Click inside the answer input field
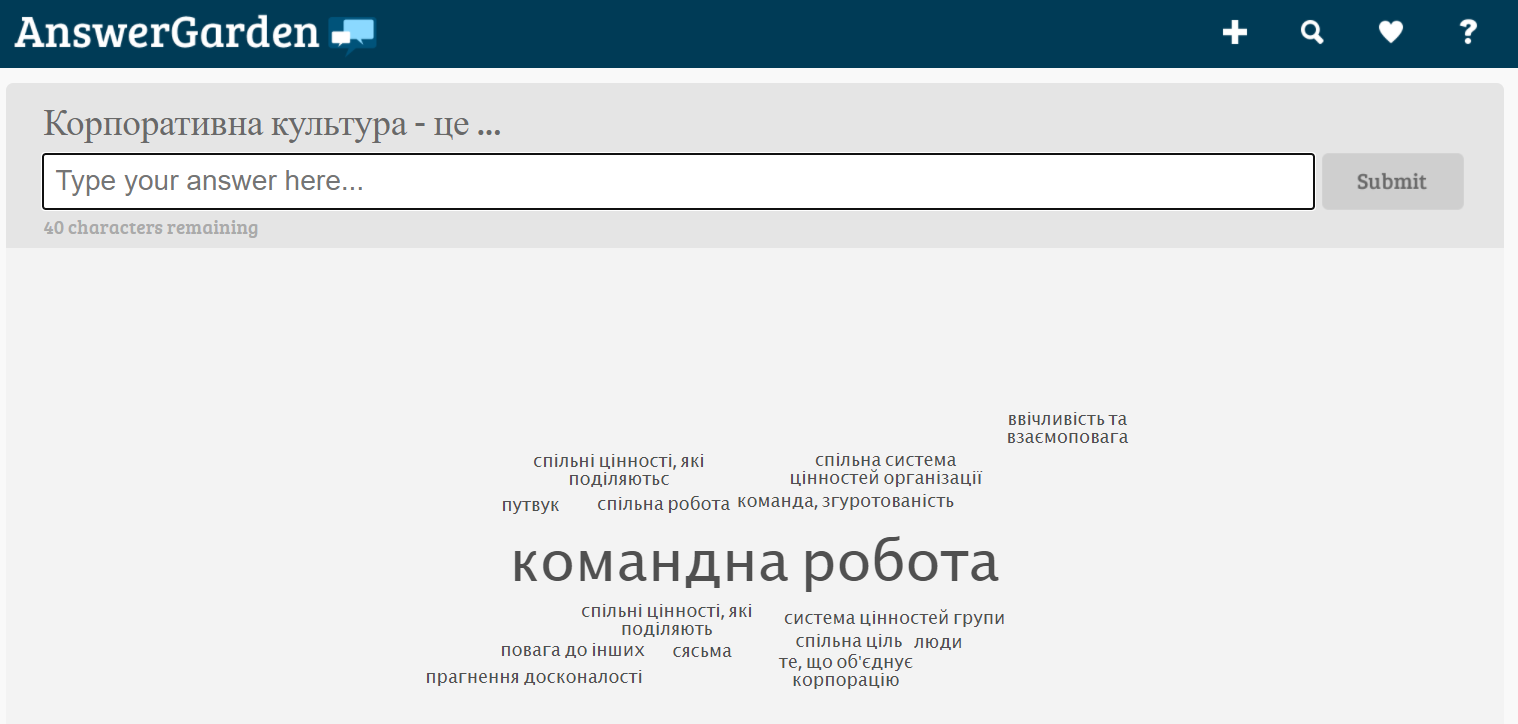 tap(678, 181)
